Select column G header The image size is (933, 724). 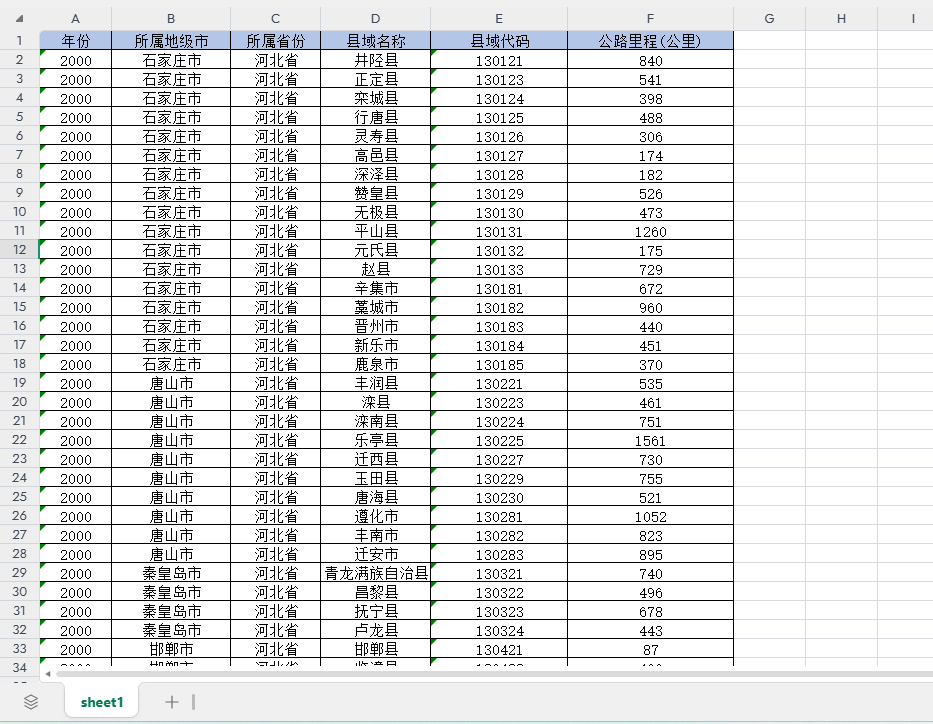click(769, 18)
